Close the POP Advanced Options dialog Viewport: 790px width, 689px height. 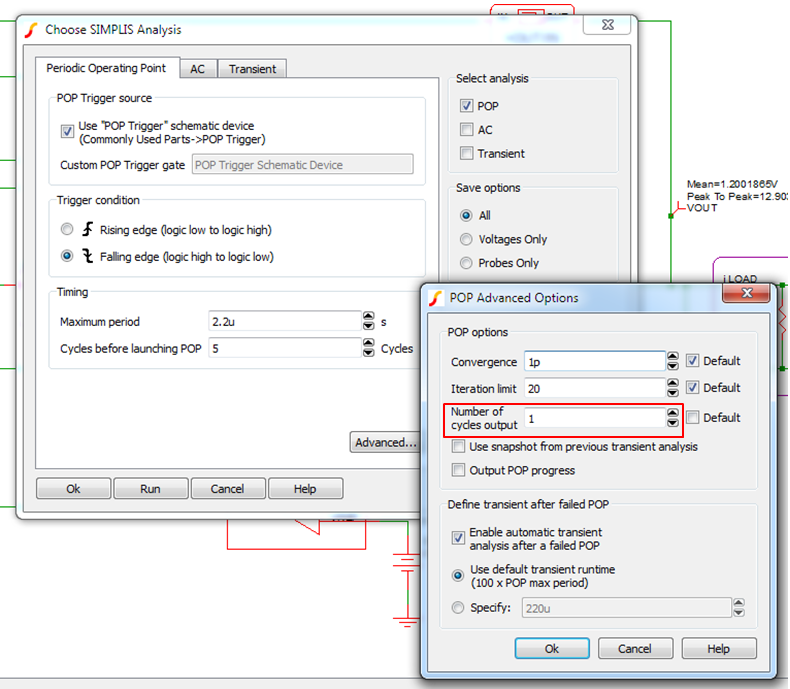coord(747,293)
